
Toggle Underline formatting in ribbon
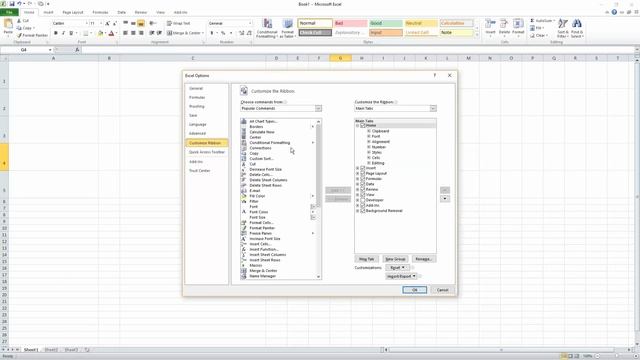(71, 33)
